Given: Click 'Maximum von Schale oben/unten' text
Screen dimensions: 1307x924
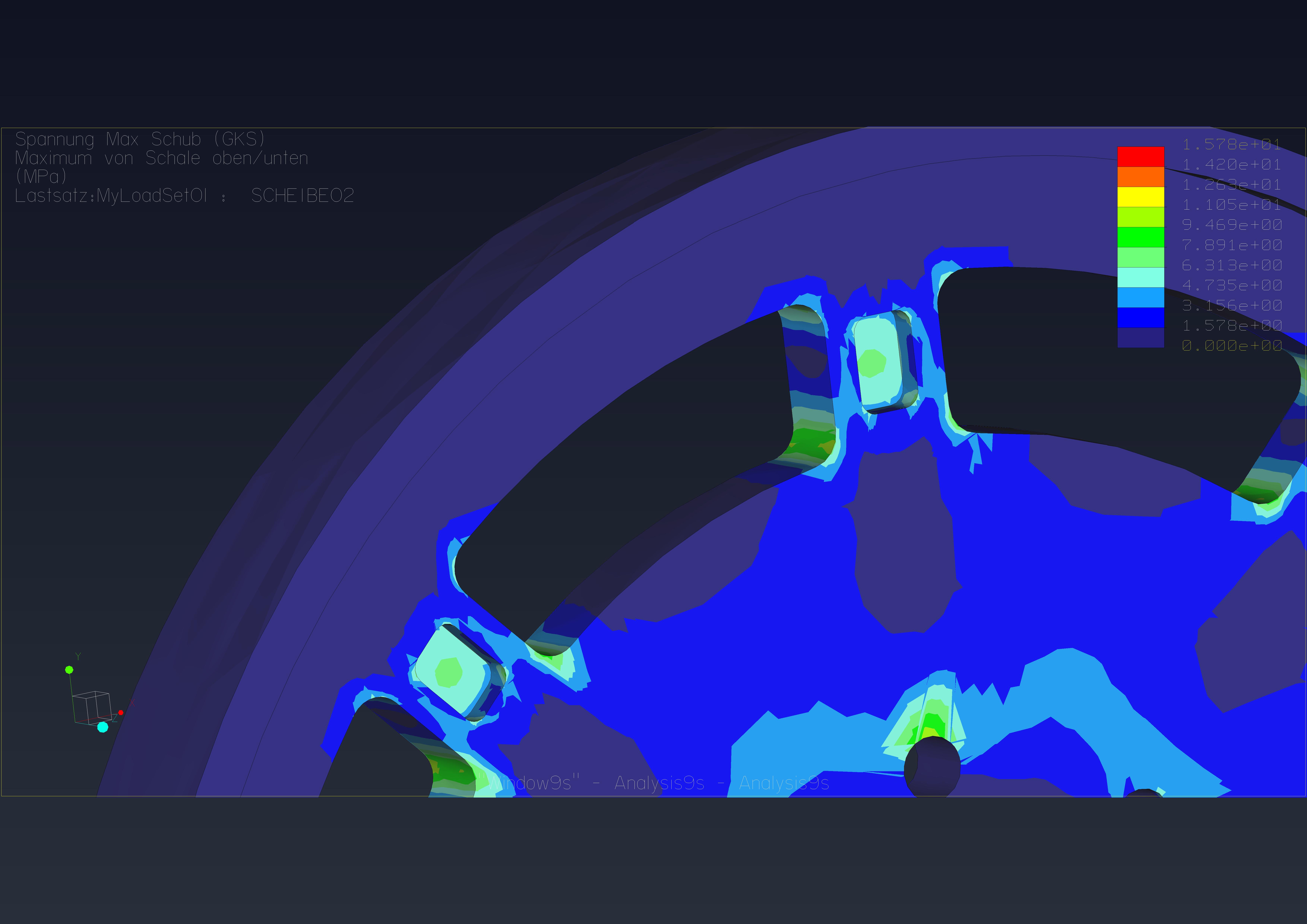Looking at the screenshot, I should point(162,158).
